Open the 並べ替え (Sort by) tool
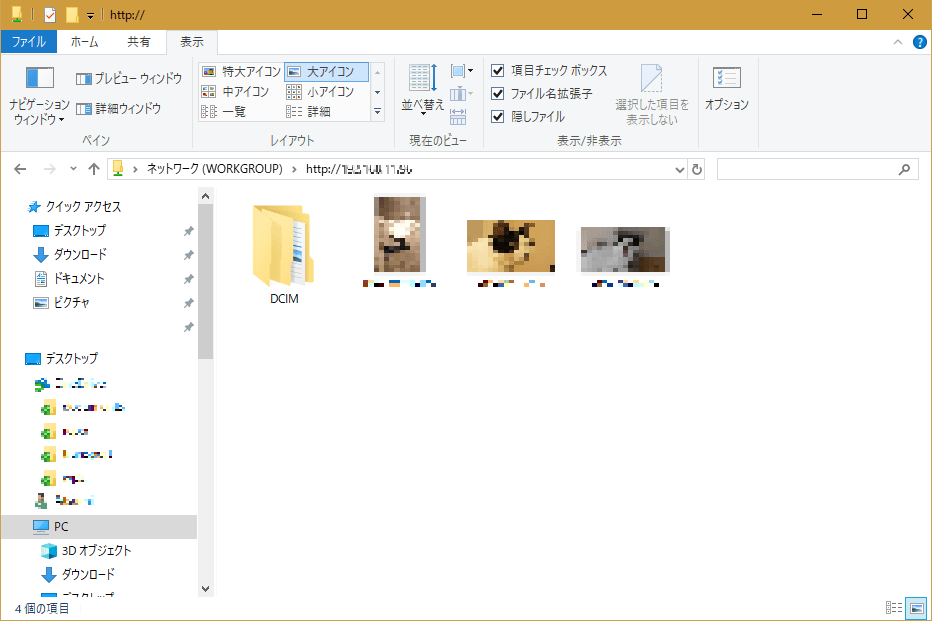This screenshot has width=932, height=621. tap(422, 88)
